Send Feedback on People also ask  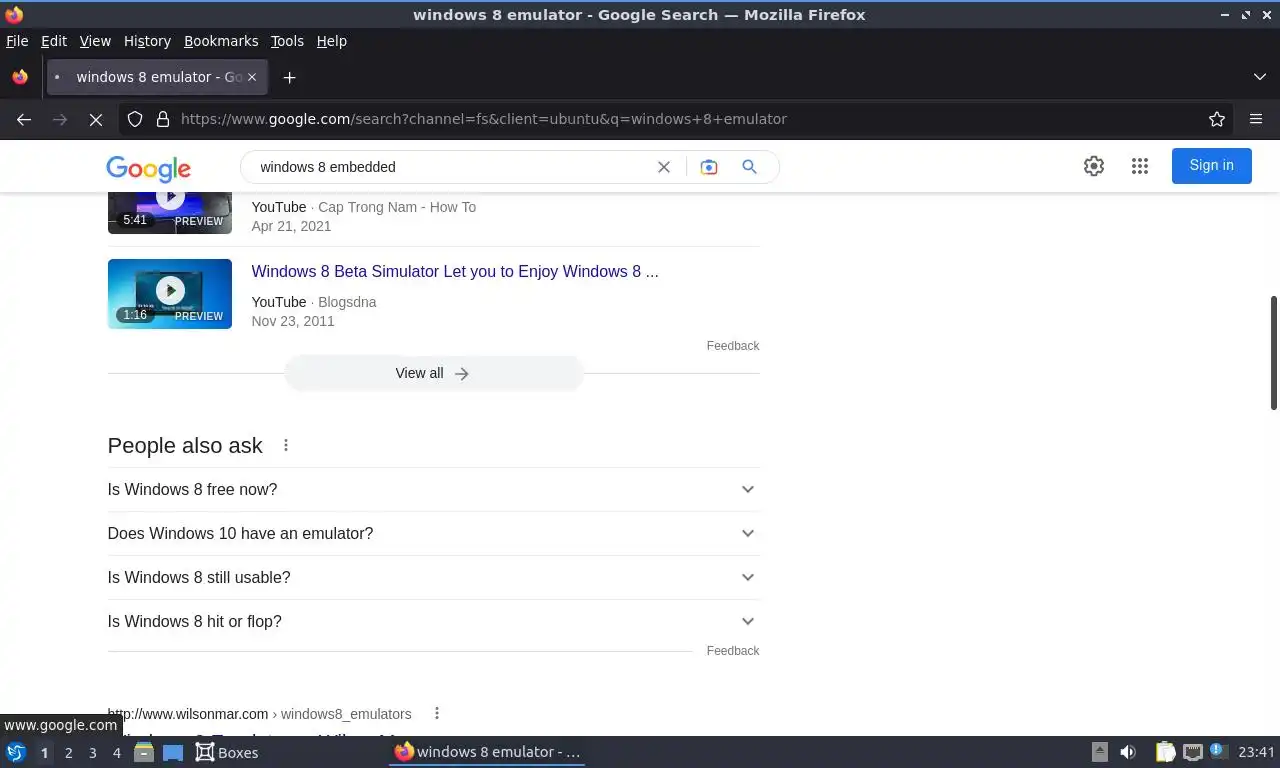(x=733, y=651)
